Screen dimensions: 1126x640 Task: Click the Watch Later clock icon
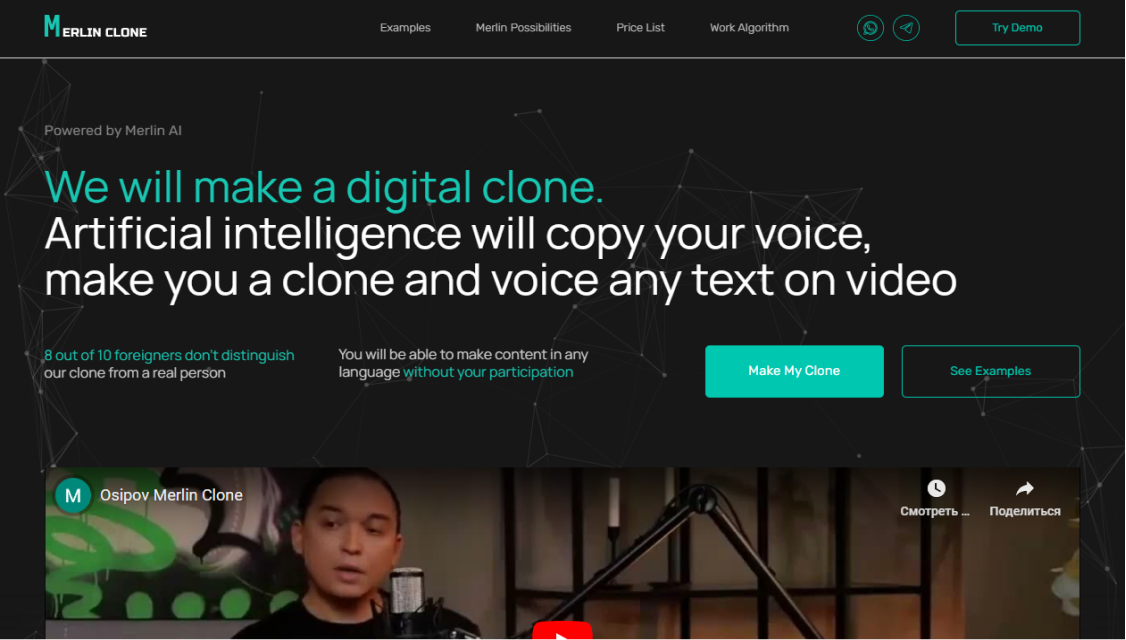(x=936, y=488)
